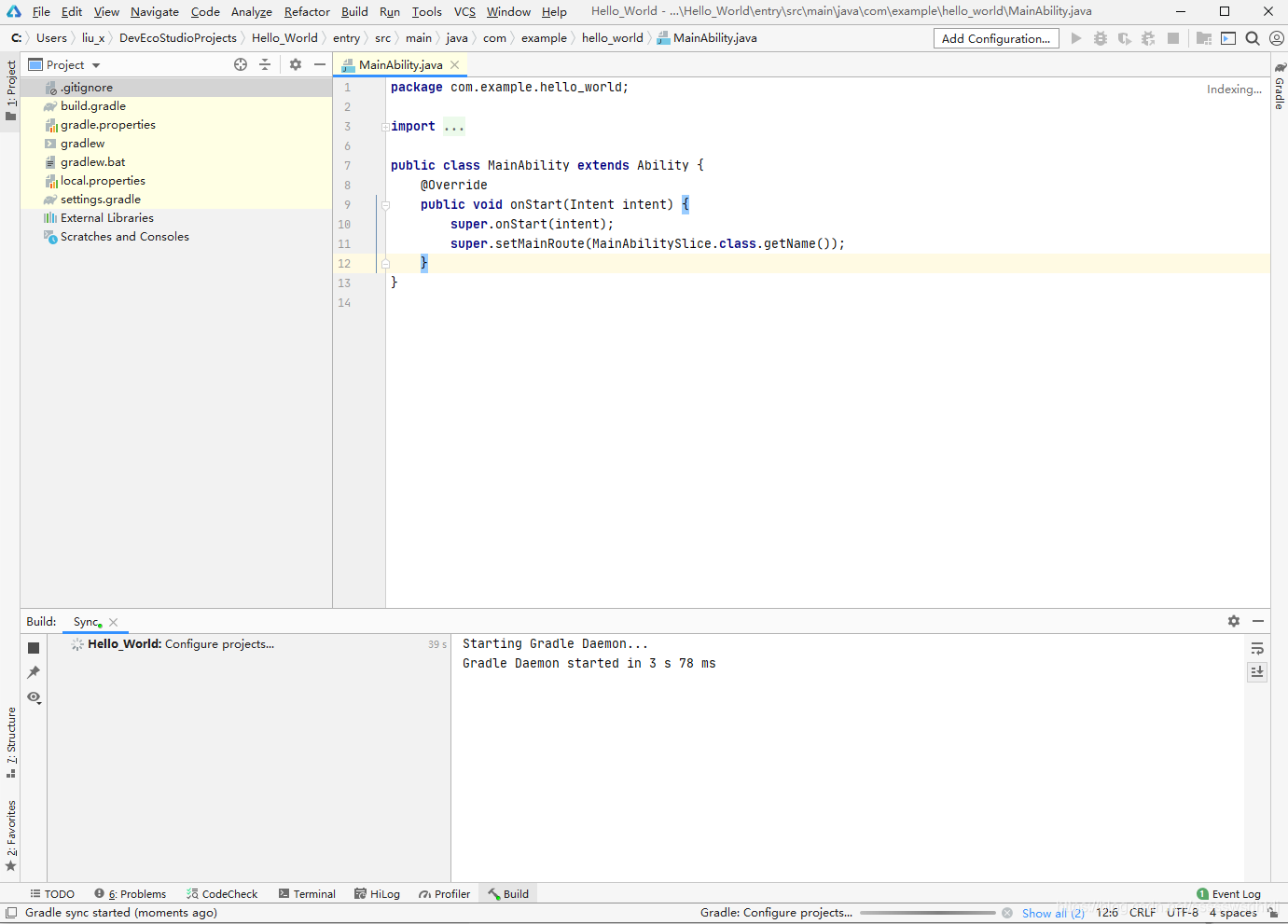The width and height of the screenshot is (1288, 924).
Task: Click the Debug bug icon in toolbar
Action: pos(1101,38)
